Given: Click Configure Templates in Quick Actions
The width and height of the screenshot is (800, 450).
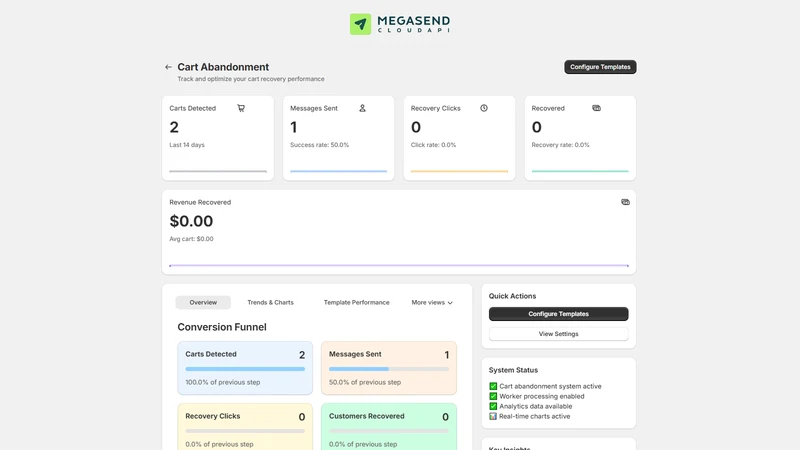Looking at the screenshot, I should pos(558,314).
